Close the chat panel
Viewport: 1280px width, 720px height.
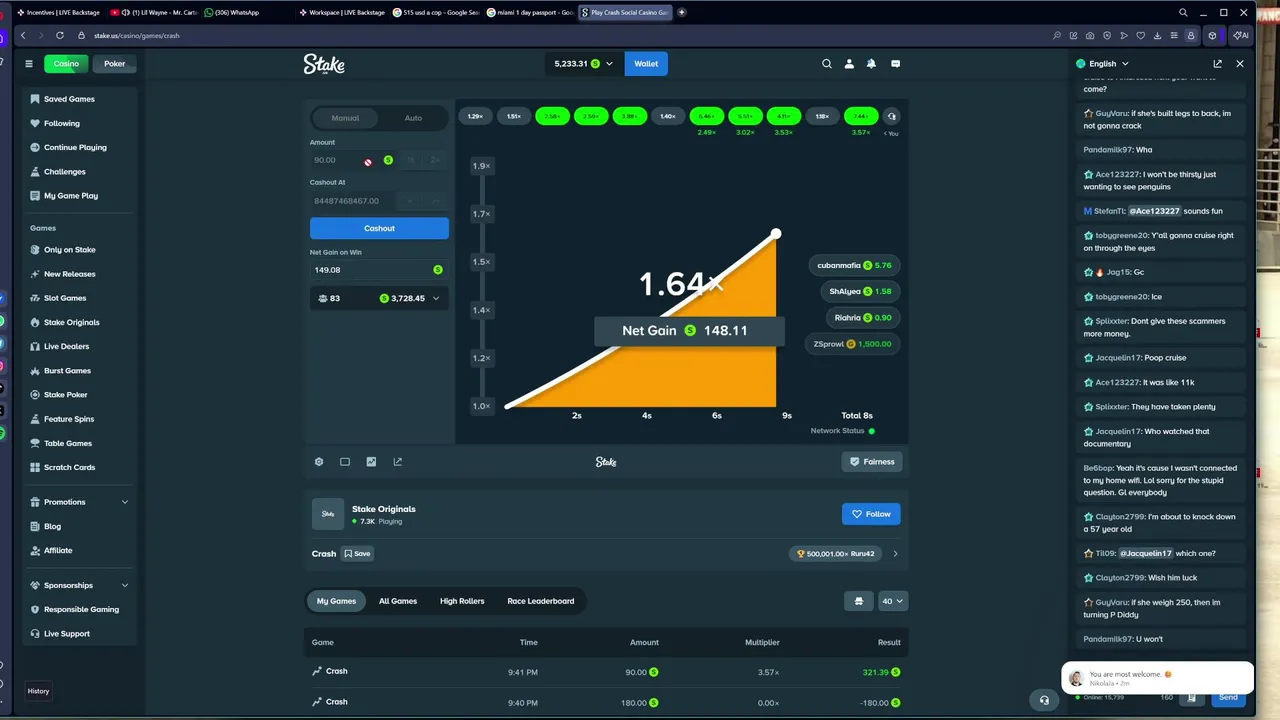click(1240, 63)
